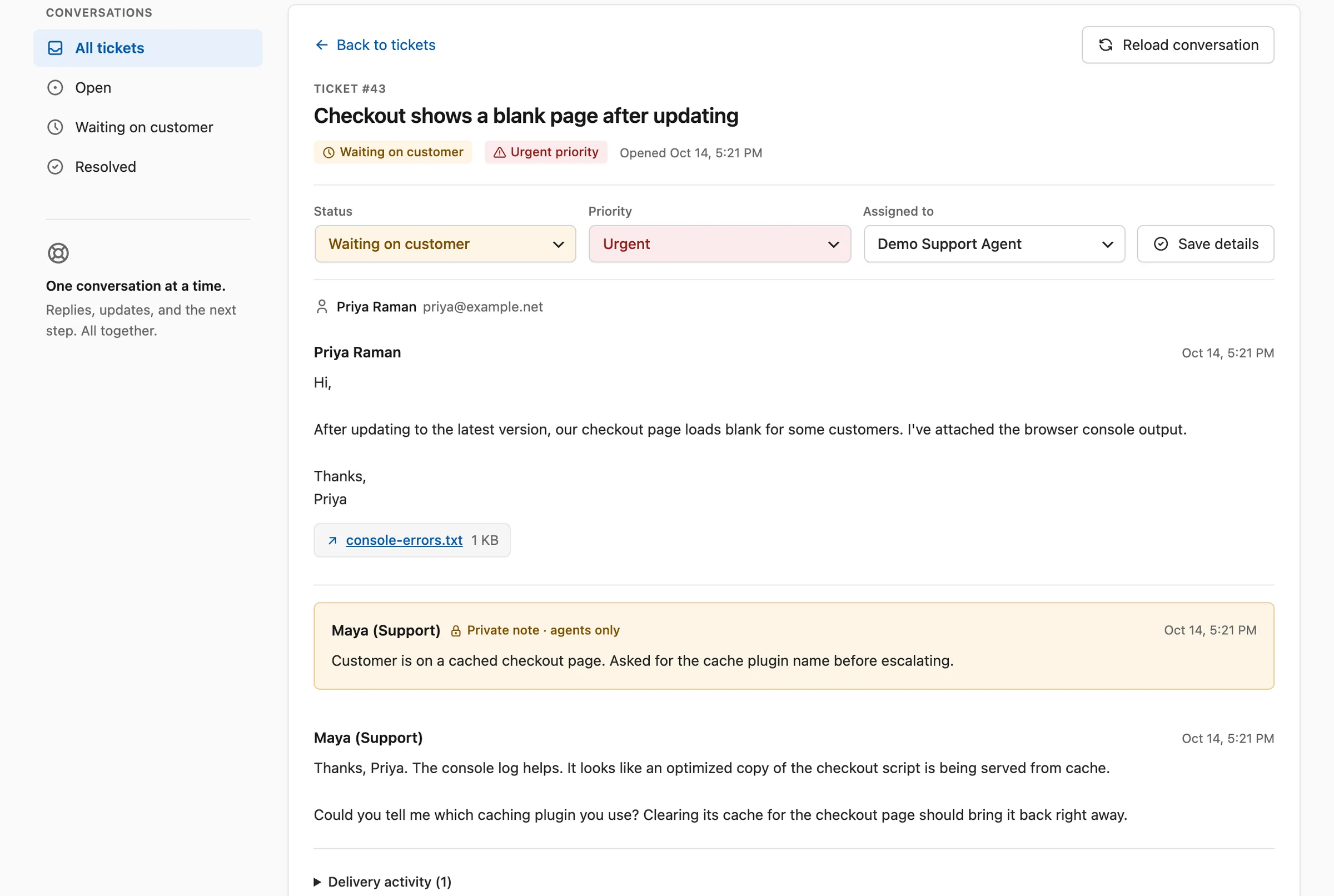1334x896 pixels.
Task: Click the check-circle icon on Save details
Action: (x=1161, y=244)
